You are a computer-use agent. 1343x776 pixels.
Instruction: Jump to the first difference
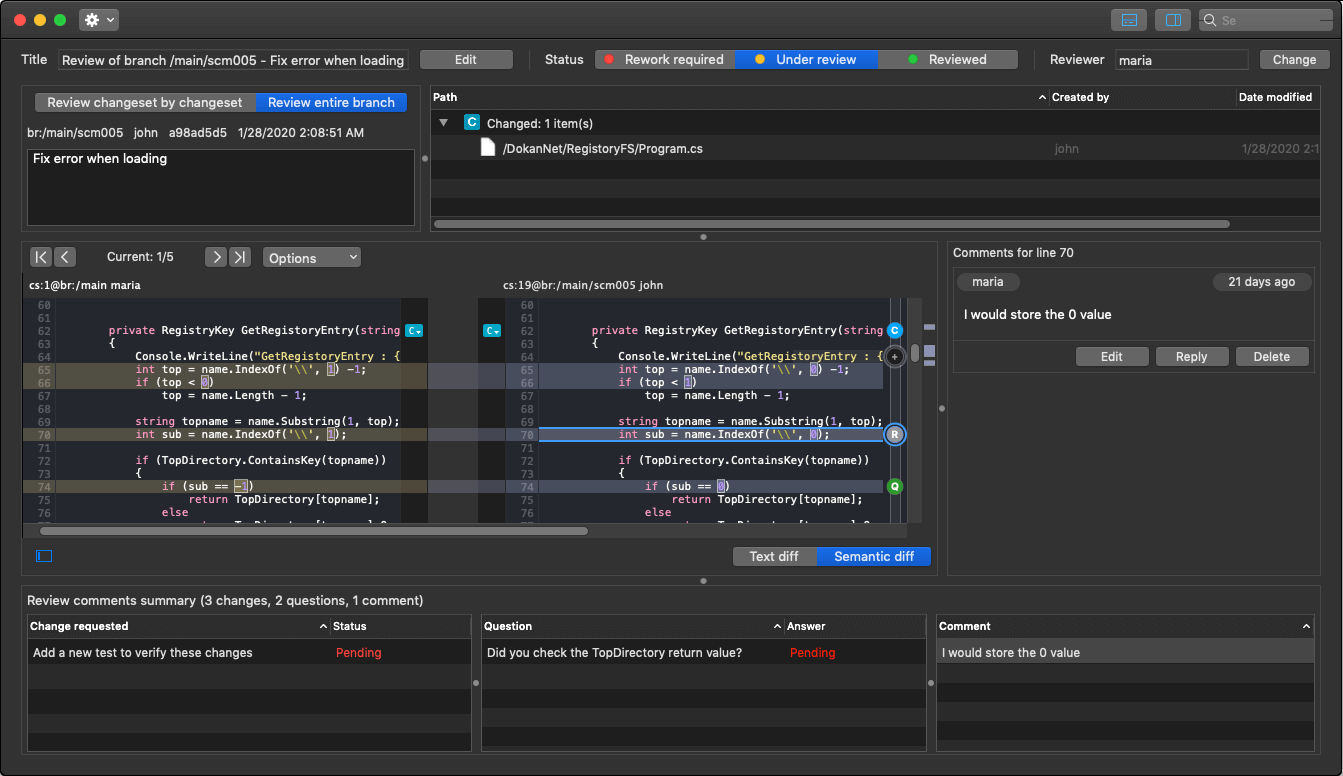coord(40,257)
